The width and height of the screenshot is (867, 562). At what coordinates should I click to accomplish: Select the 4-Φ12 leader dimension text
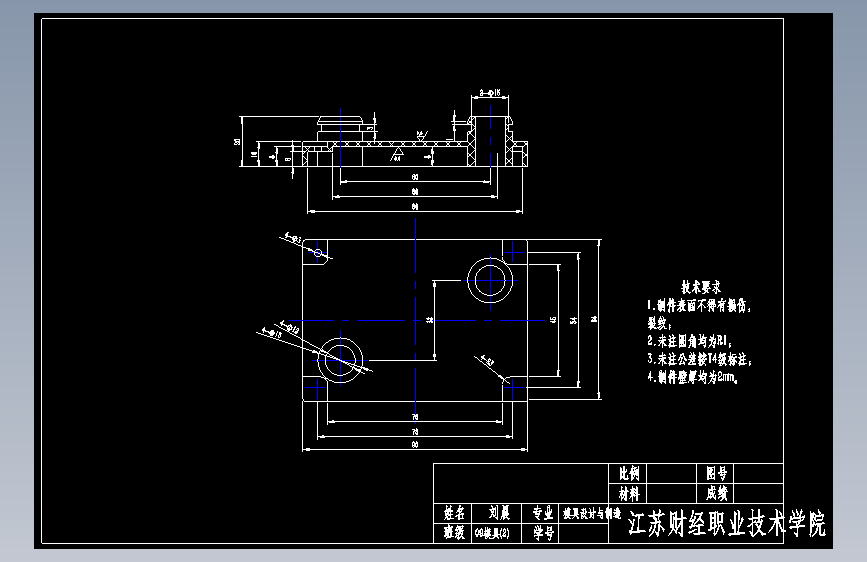click(x=289, y=326)
